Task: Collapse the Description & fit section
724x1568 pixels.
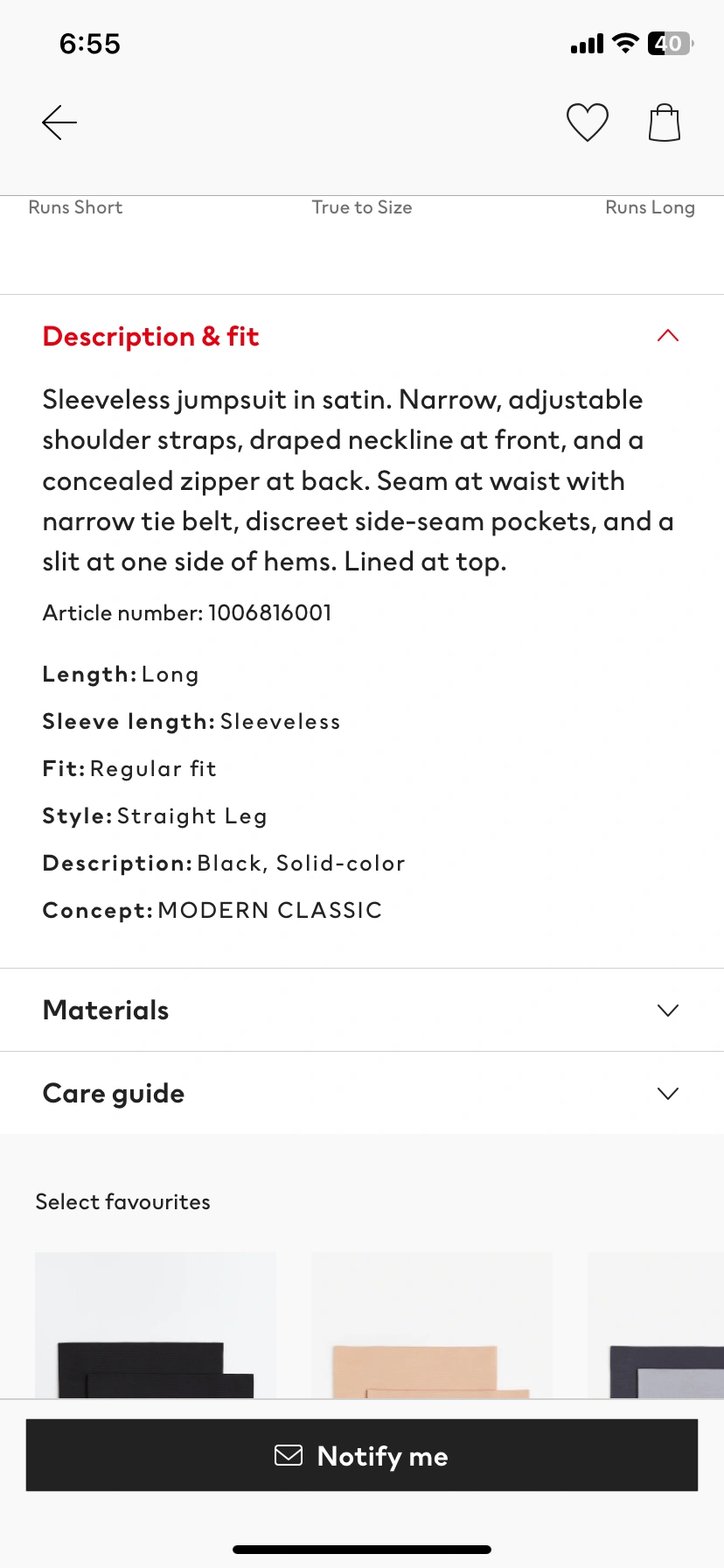Action: click(668, 336)
